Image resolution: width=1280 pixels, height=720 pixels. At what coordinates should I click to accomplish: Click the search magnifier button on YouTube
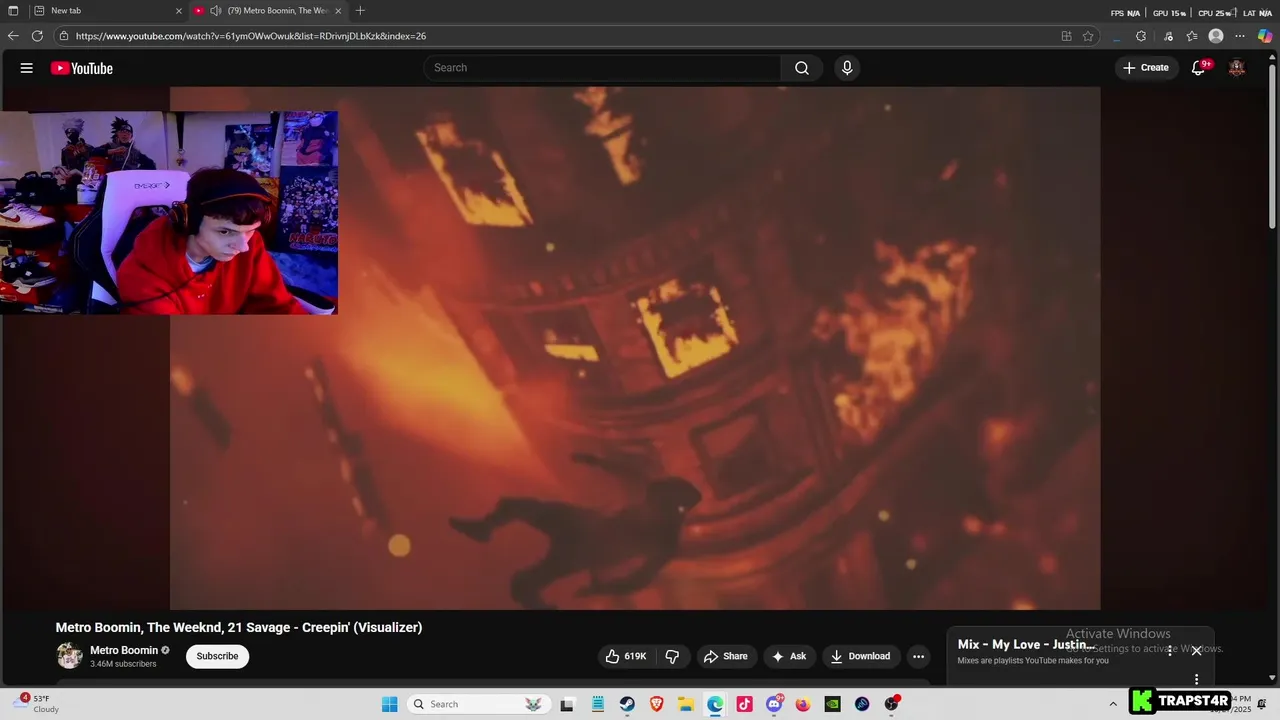point(802,68)
